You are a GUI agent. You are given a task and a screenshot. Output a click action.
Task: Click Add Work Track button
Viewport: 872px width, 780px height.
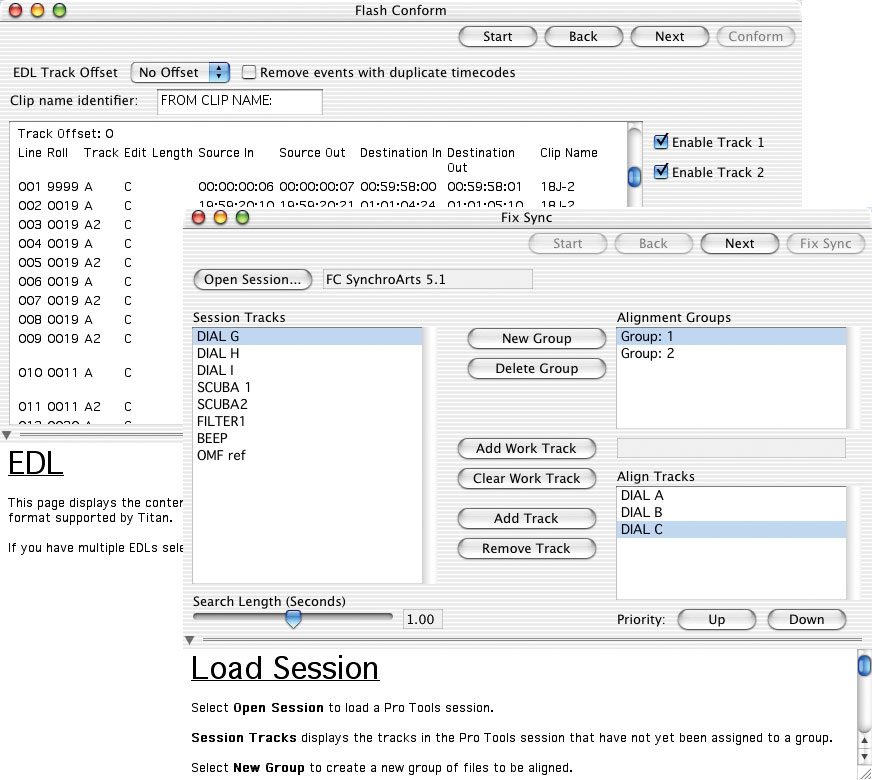[526, 448]
